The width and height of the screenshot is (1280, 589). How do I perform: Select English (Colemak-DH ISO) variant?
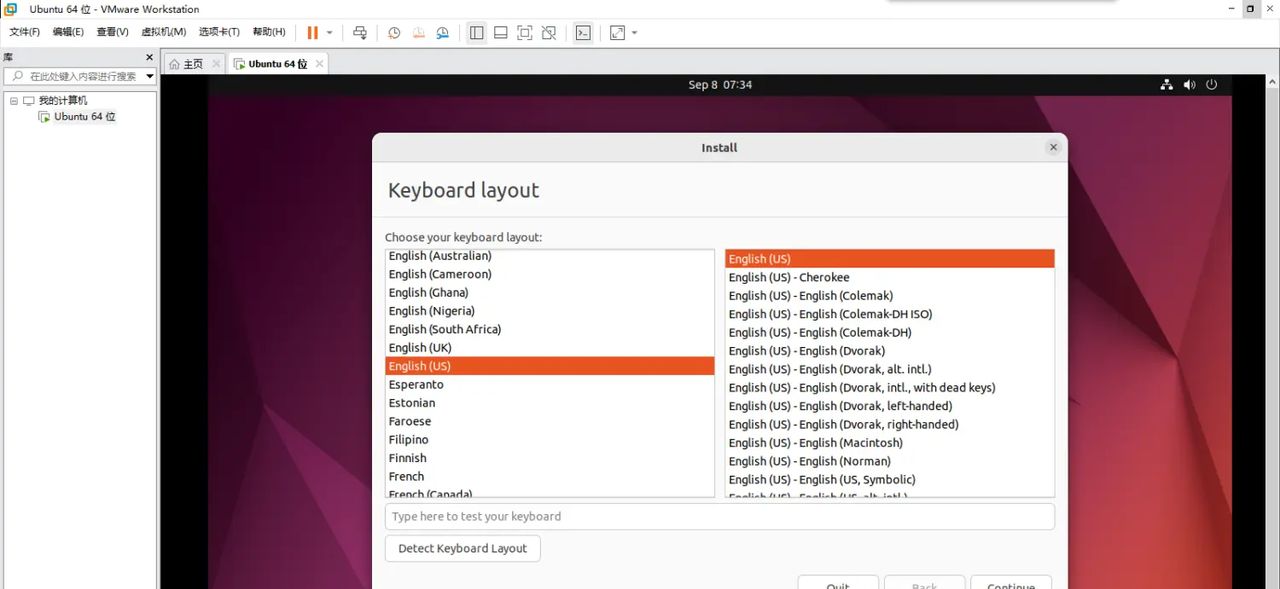coord(890,314)
